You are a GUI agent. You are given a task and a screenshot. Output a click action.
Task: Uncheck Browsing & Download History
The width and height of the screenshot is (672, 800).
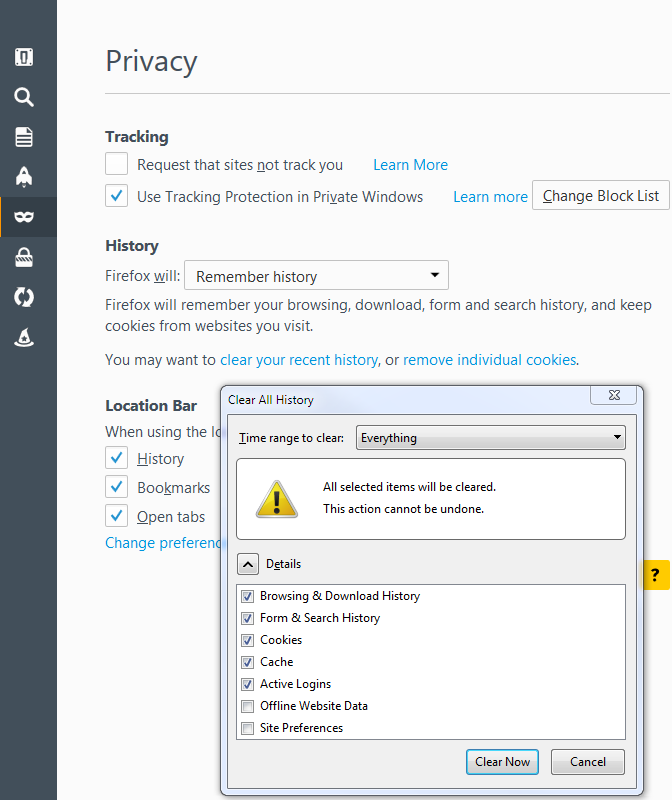click(247, 596)
